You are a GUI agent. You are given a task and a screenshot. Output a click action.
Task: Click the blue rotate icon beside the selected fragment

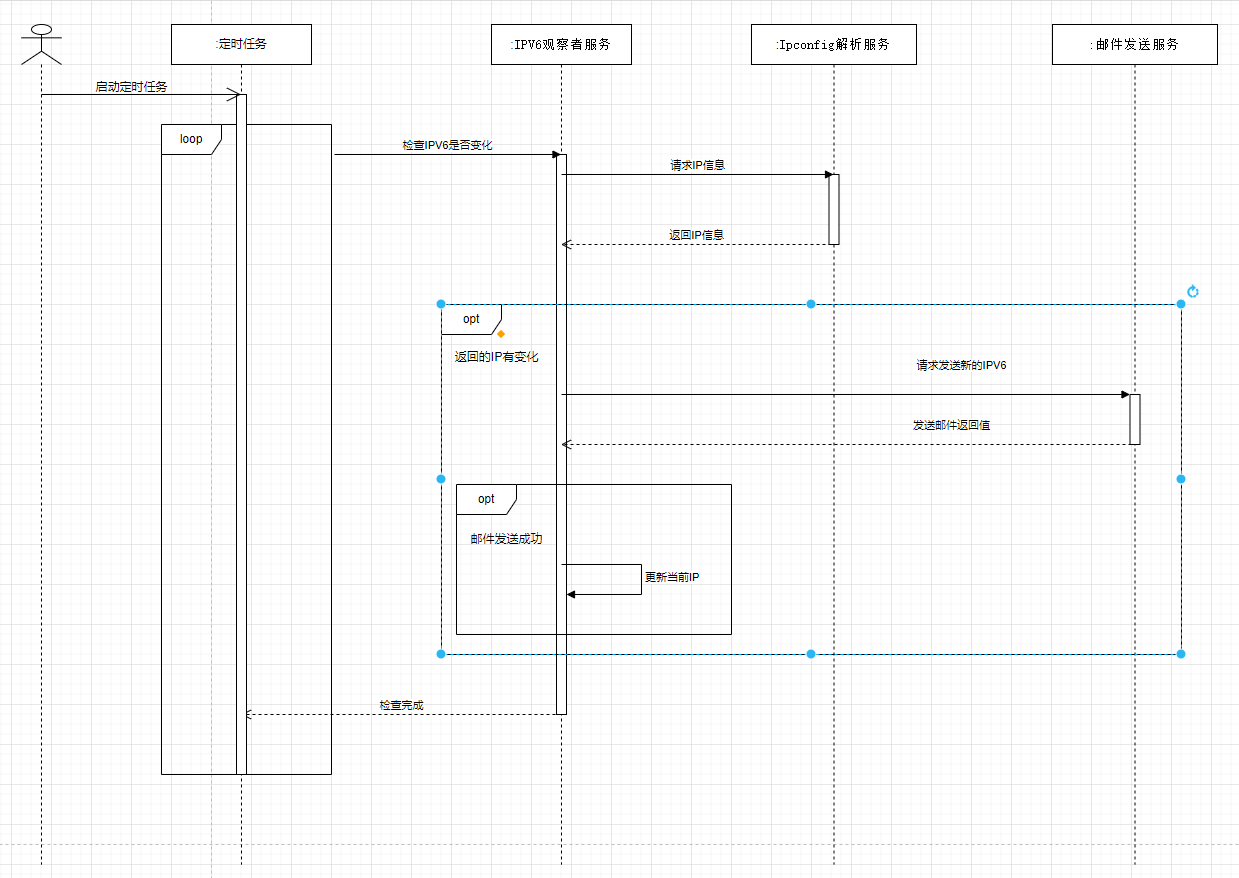pyautogui.click(x=1194, y=291)
